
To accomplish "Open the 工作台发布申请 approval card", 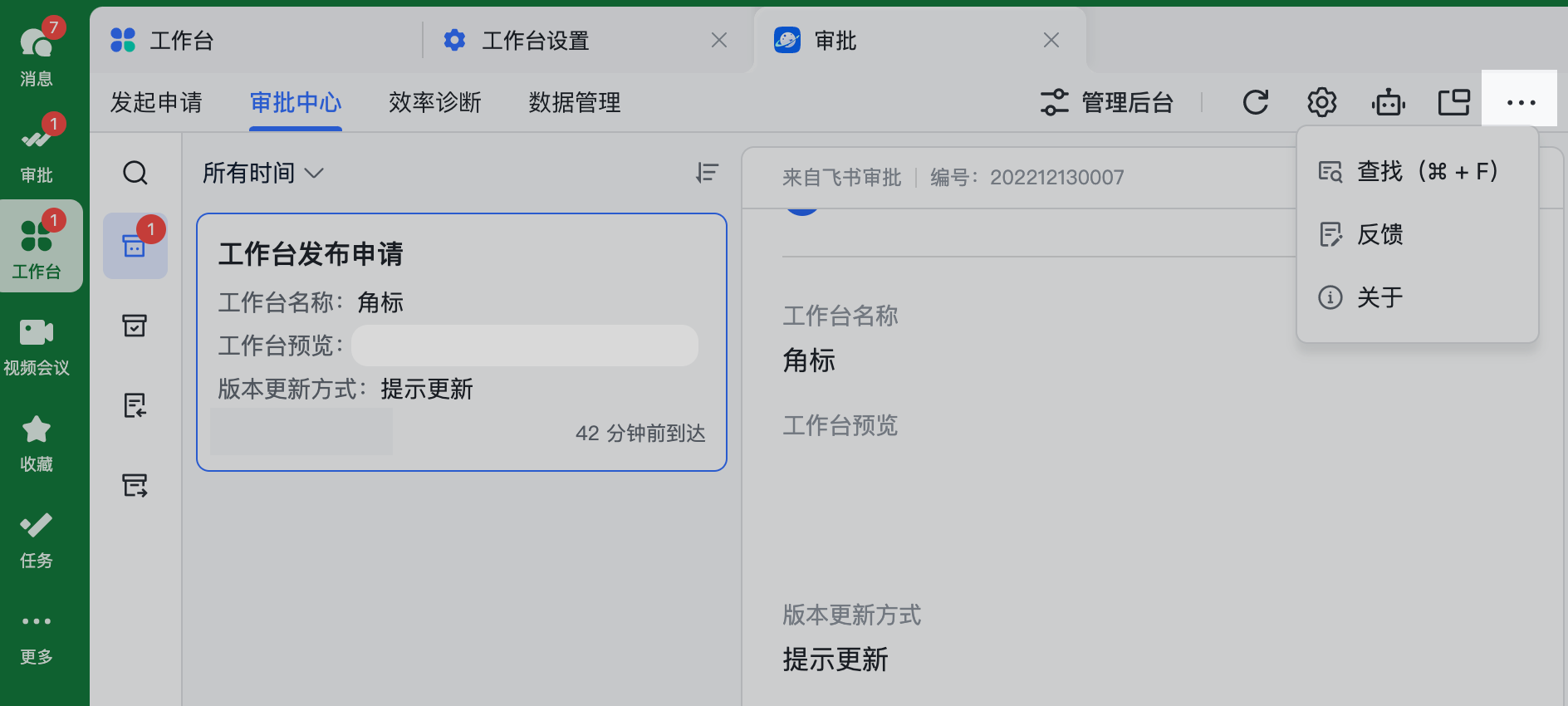I will 462,342.
